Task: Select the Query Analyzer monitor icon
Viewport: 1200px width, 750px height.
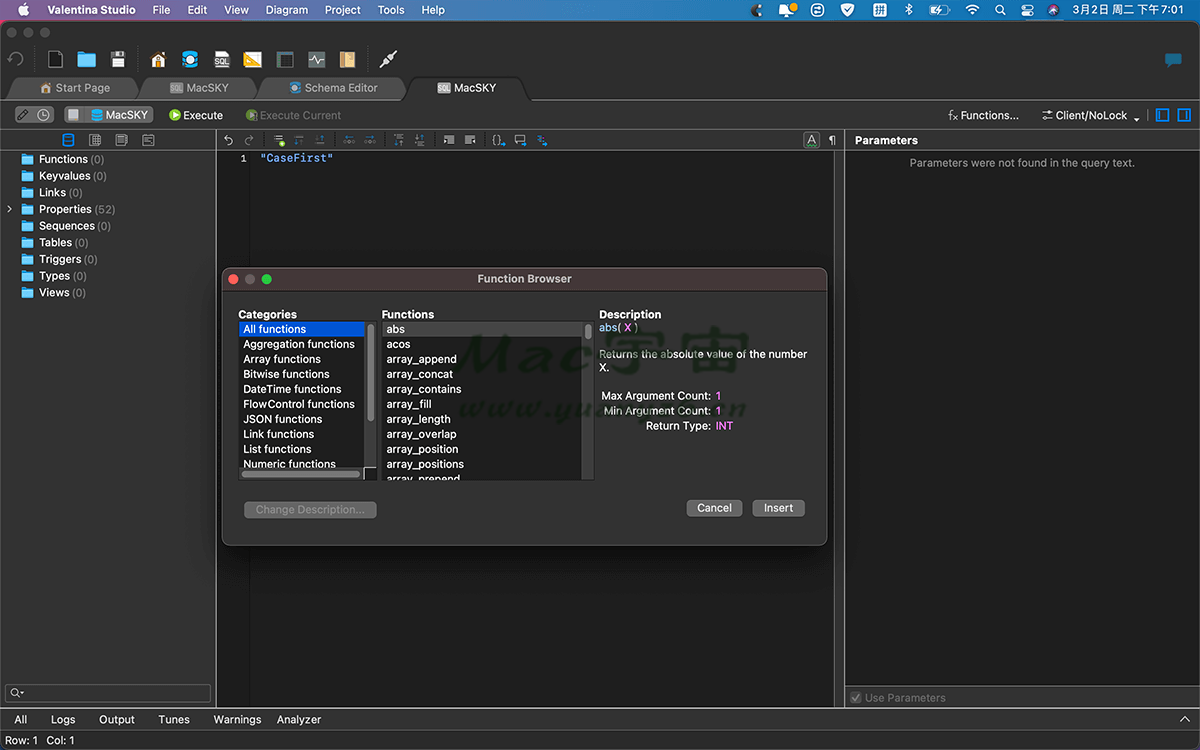Action: click(316, 59)
